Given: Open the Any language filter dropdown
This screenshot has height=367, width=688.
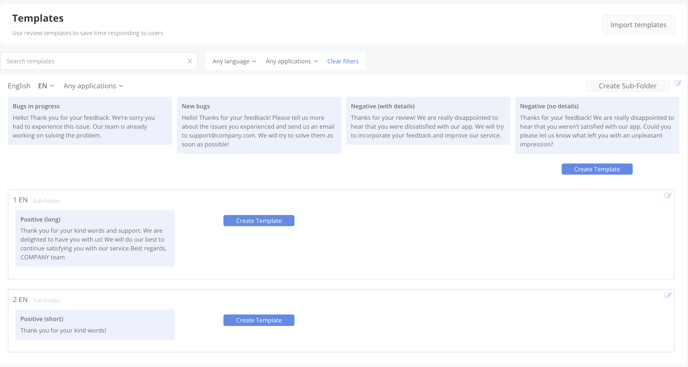Looking at the screenshot, I should coord(234,61).
